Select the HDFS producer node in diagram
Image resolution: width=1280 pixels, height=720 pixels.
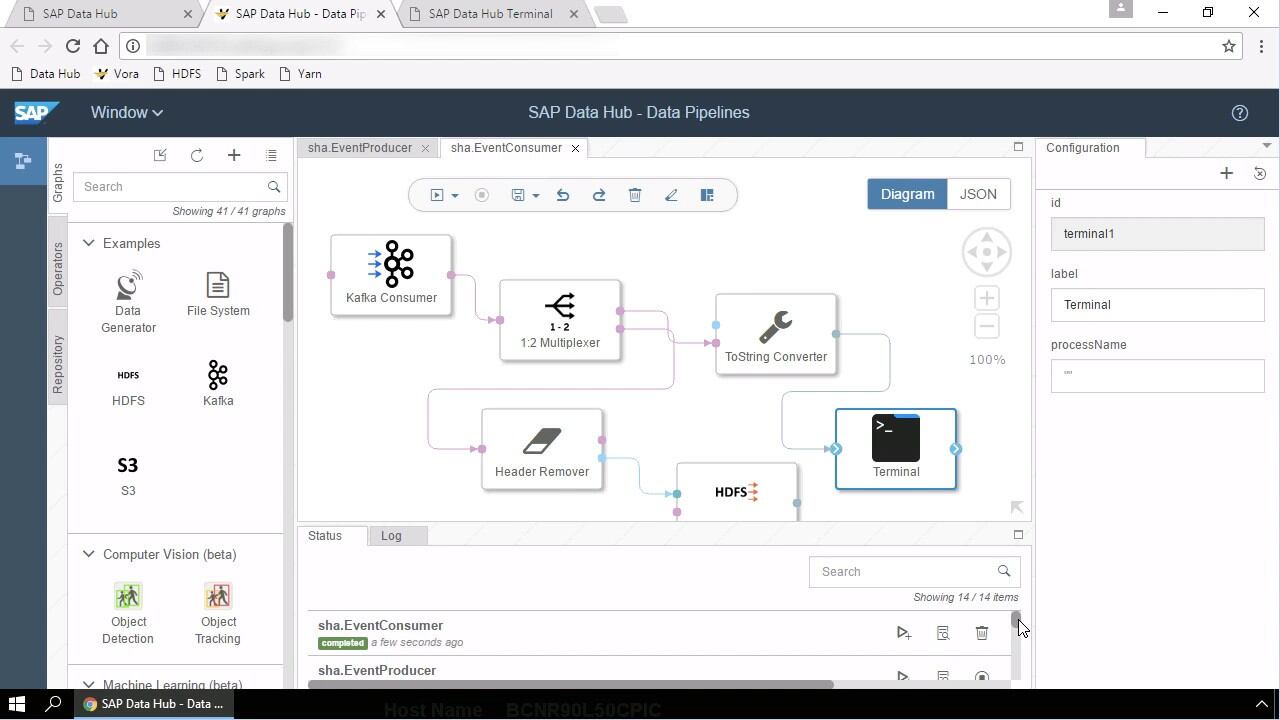[x=737, y=491]
